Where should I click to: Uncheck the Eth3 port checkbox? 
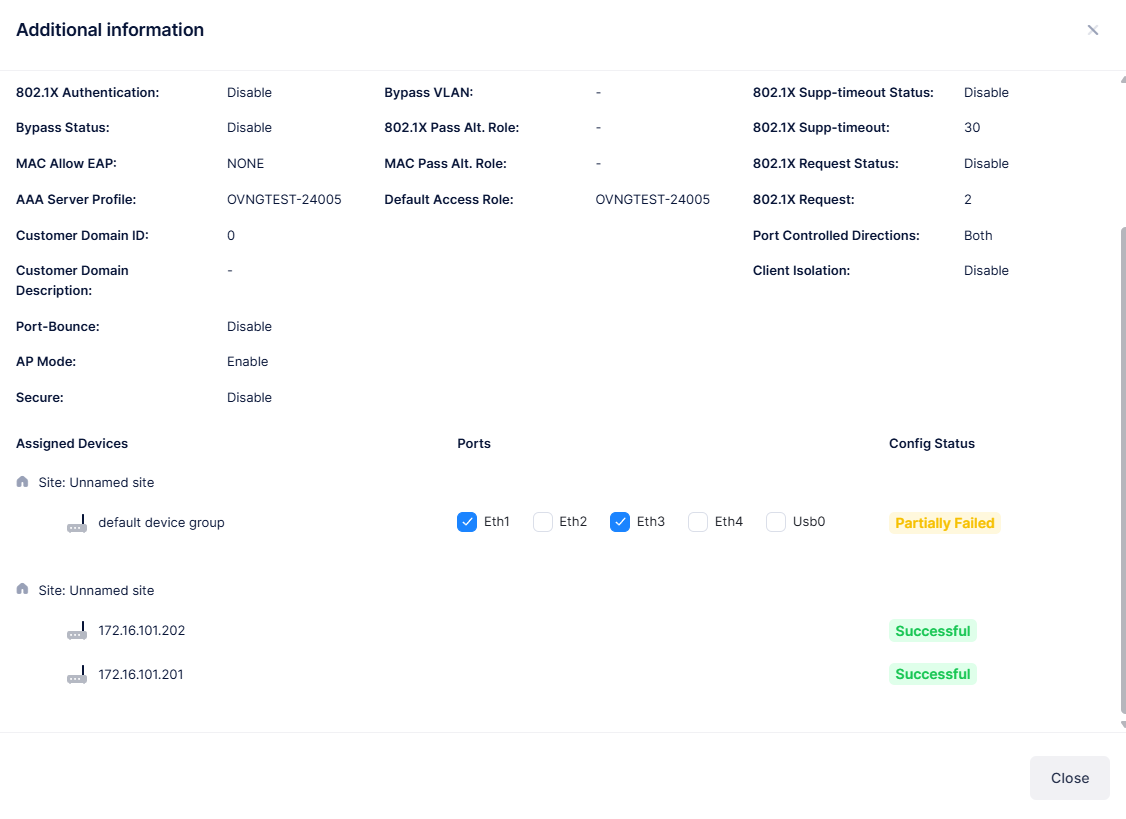620,521
